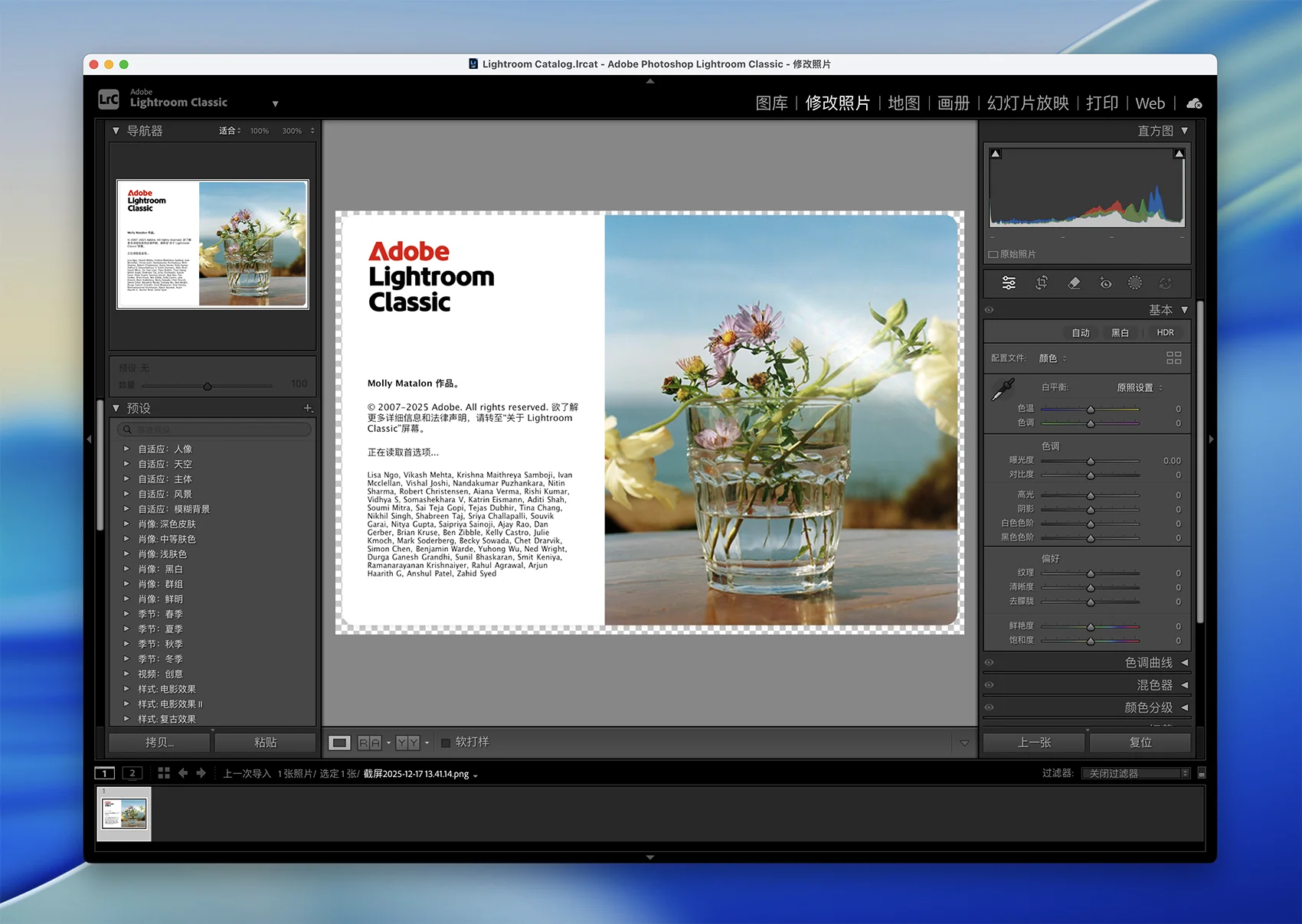Viewport: 1302px width, 924px height.
Task: Toggle visibility eye for 色调曲线 panel
Action: 990,663
